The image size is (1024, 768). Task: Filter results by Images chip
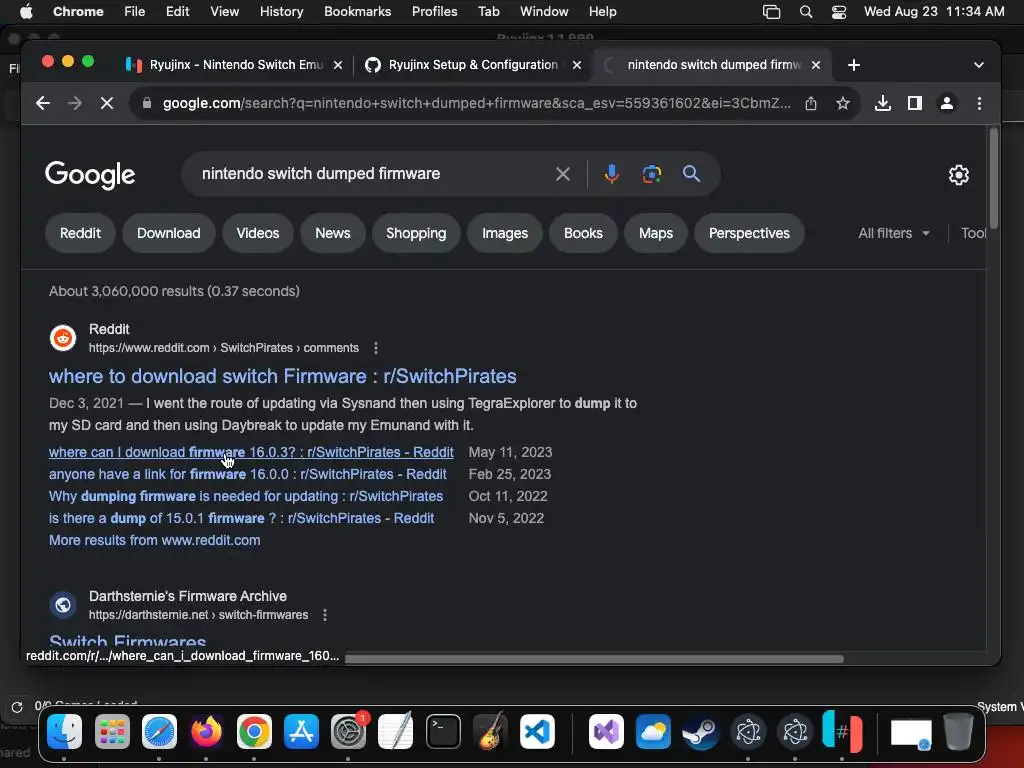click(x=504, y=233)
